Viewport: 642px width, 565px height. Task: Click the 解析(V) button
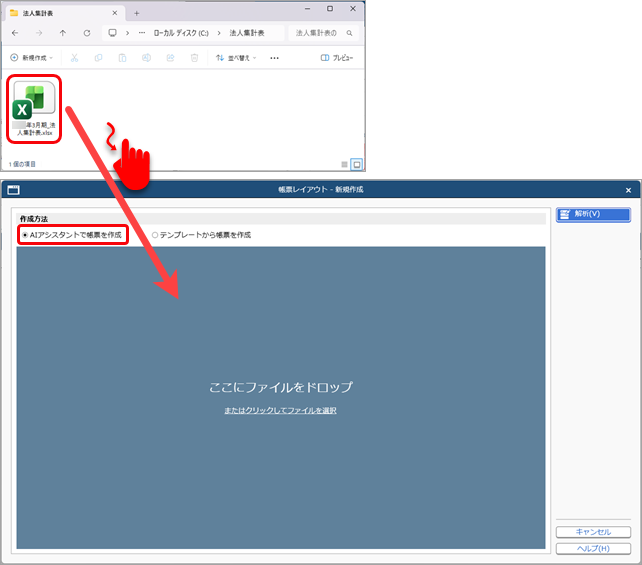click(593, 214)
